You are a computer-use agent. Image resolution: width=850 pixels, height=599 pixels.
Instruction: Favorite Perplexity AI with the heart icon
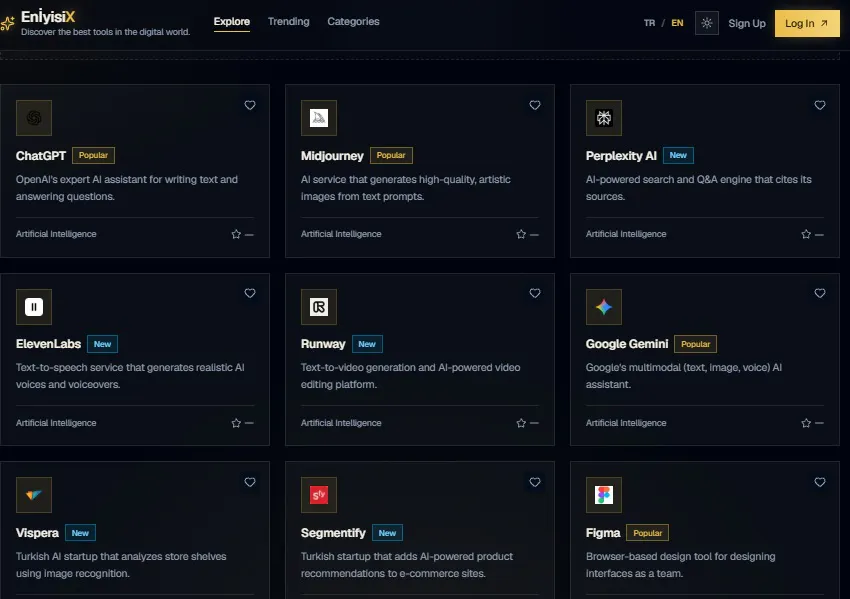820,105
